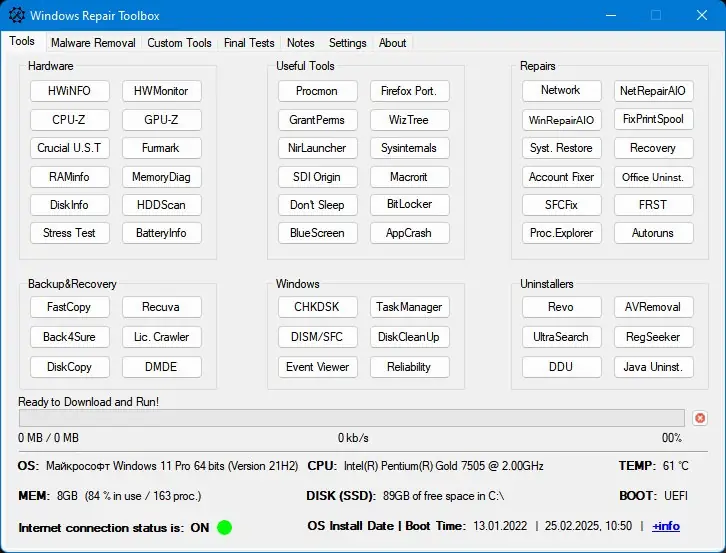This screenshot has height=553, width=726.
Task: Open the Custom Tools tab
Action: point(179,43)
